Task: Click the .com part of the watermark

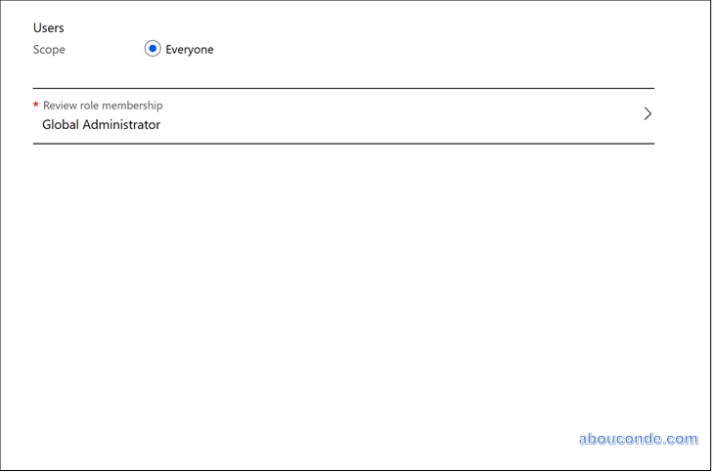Action: [x=682, y=438]
